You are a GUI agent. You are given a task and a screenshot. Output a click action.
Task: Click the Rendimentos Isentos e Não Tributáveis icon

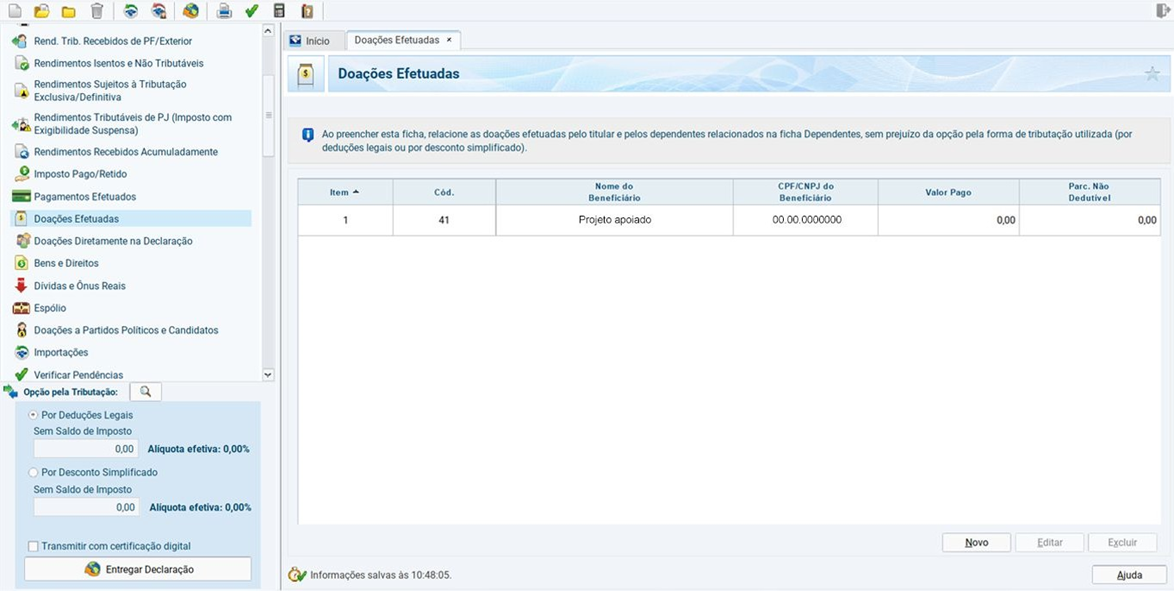click(x=22, y=64)
